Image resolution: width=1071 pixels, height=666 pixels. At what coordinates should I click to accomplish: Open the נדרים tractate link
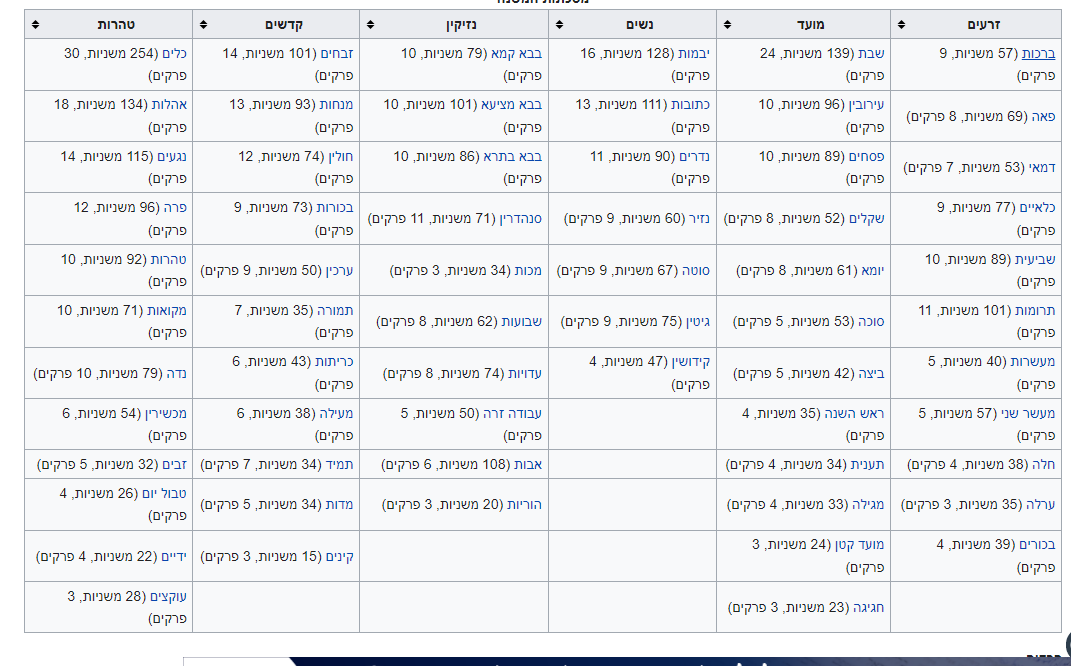click(695, 156)
